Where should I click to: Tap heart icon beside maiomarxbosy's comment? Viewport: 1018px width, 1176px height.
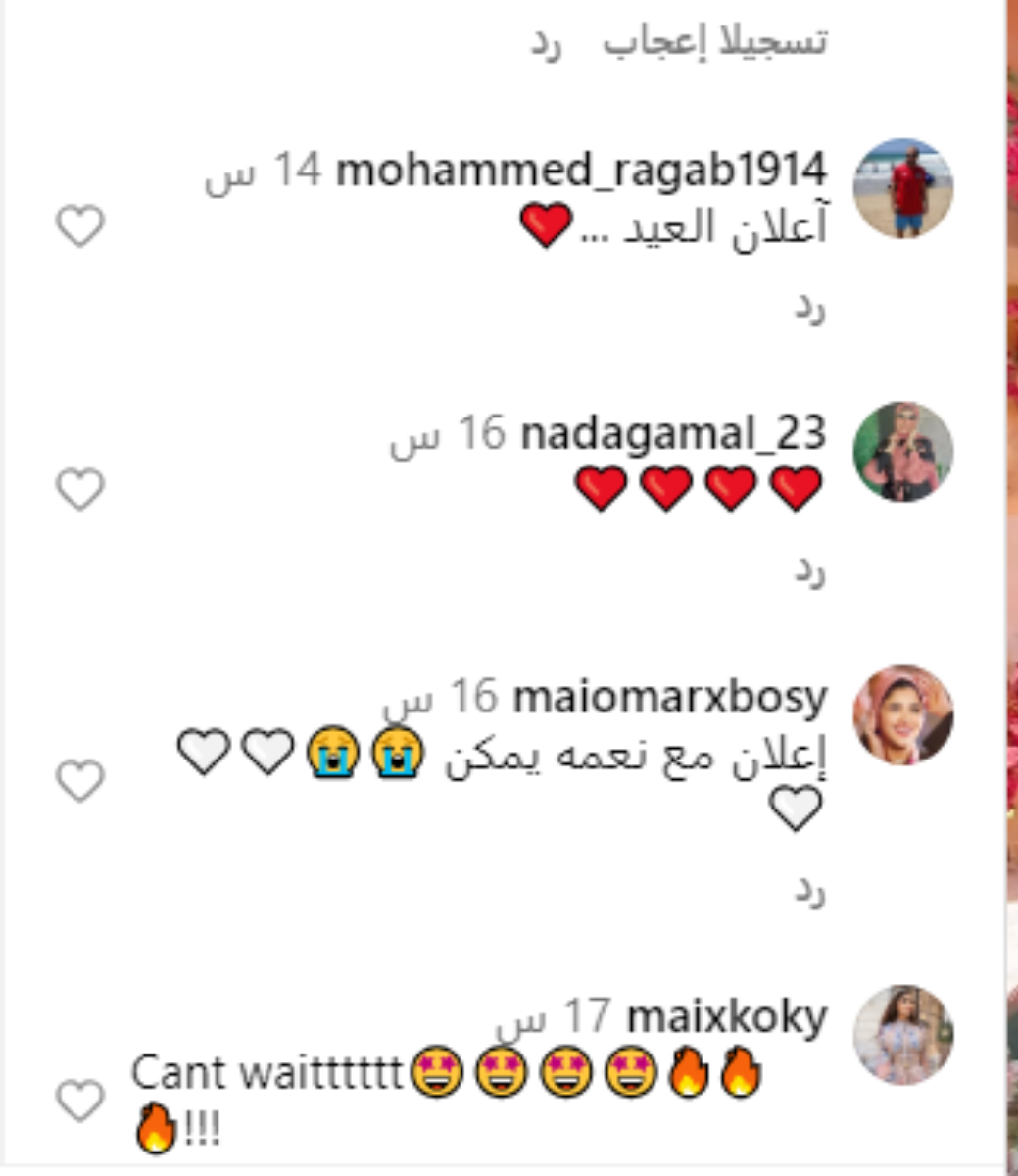(x=79, y=781)
